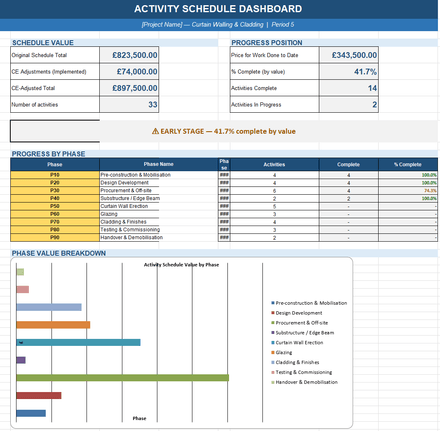The width and height of the screenshot is (440, 431).
Task: Select the orange Glazing chart bar
Action: pos(53,325)
